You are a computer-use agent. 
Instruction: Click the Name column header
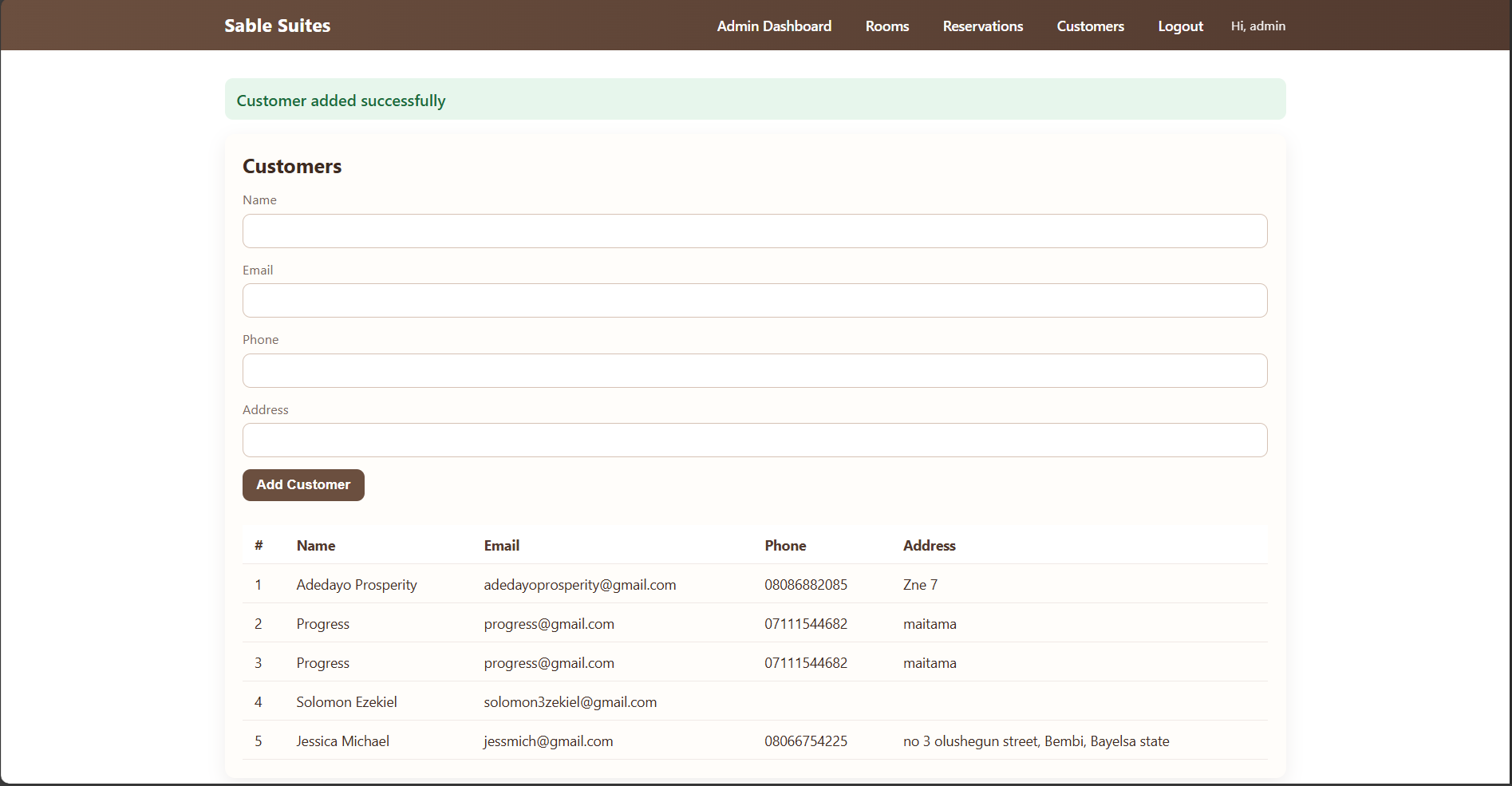pyautogui.click(x=315, y=545)
